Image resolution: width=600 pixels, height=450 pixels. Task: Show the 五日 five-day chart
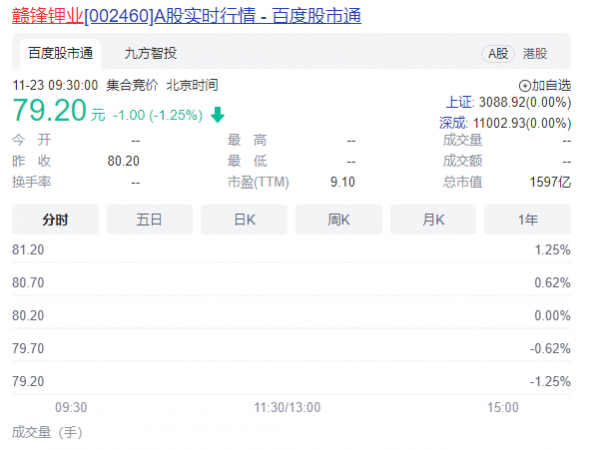pyautogui.click(x=149, y=219)
